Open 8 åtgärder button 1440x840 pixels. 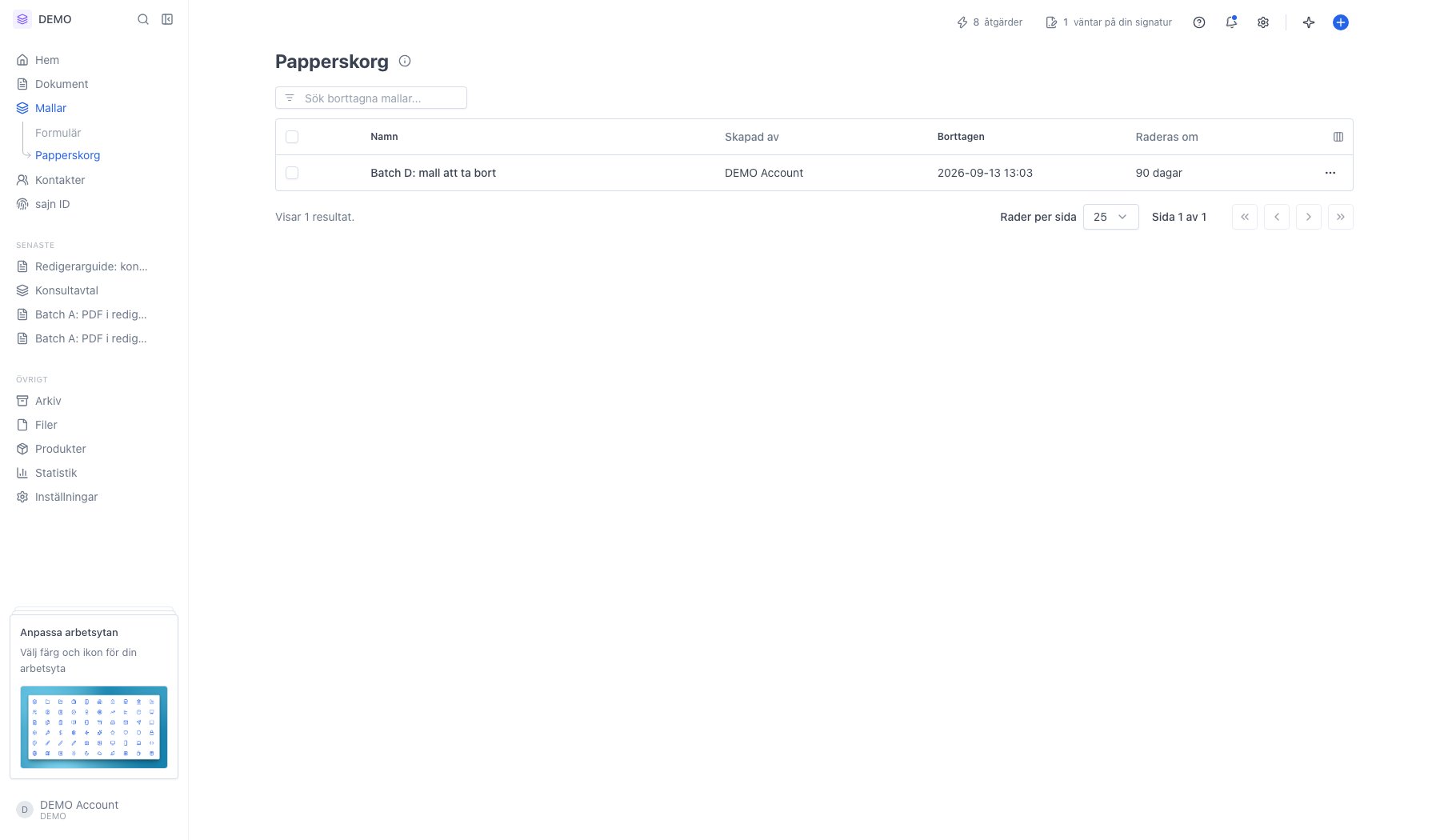click(x=990, y=22)
